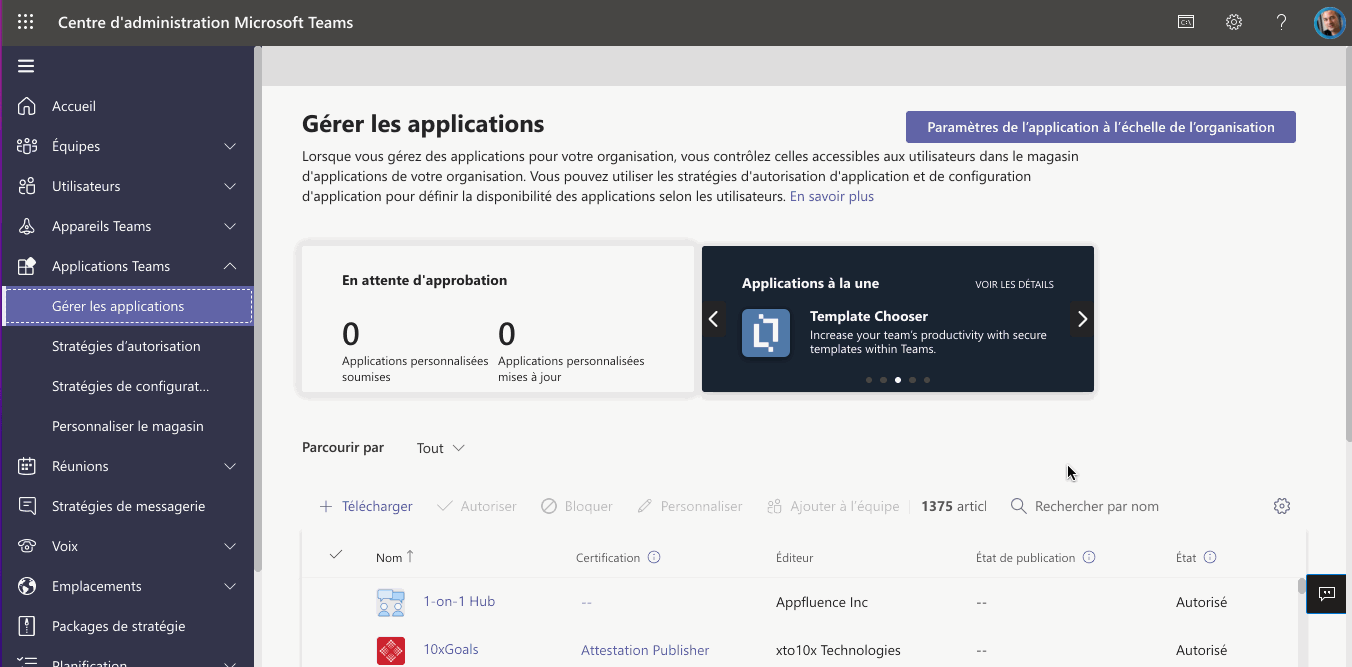Click the Certification info icon
This screenshot has height=667, width=1352.
(x=654, y=558)
